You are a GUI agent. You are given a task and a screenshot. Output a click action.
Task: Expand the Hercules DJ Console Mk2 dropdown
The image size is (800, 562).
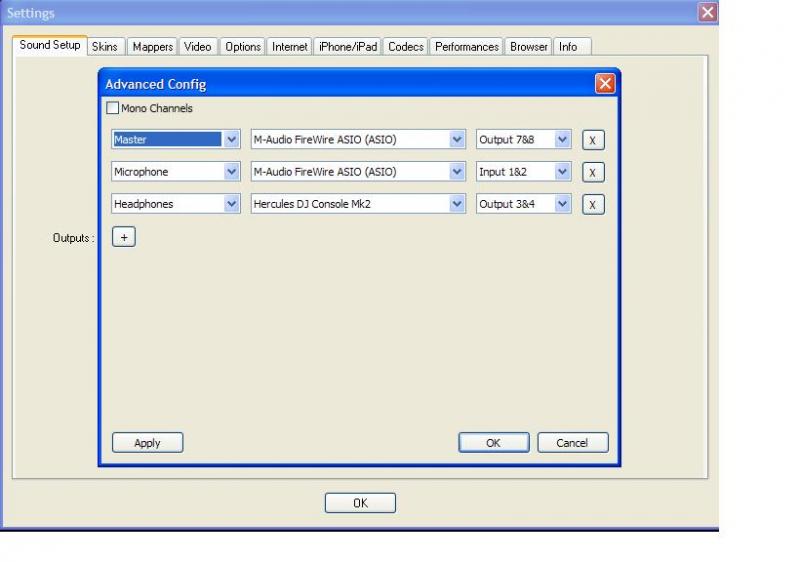pyautogui.click(x=358, y=203)
